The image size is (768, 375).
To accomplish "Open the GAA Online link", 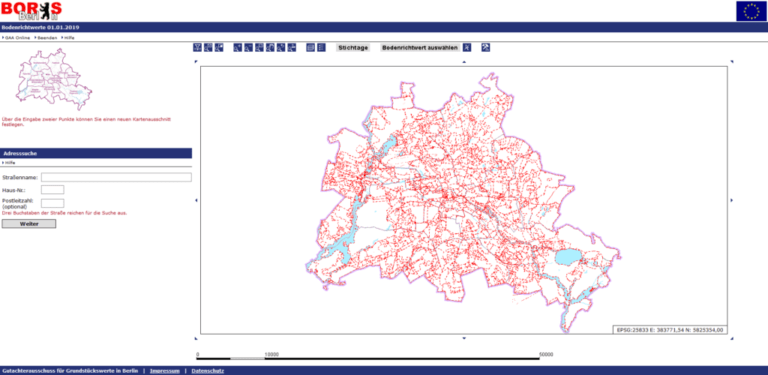I will (17, 38).
